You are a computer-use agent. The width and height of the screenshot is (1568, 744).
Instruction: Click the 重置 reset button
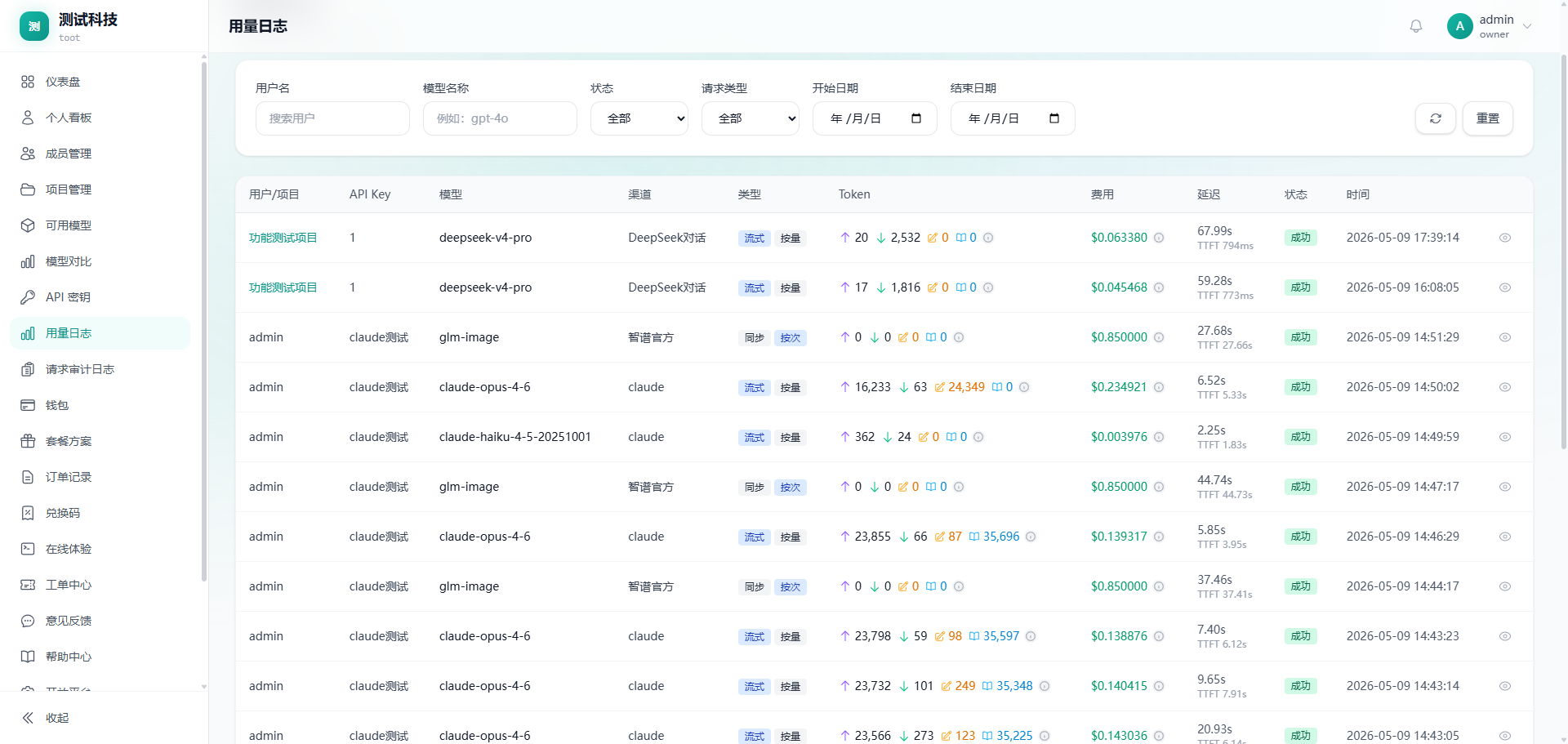1488,118
